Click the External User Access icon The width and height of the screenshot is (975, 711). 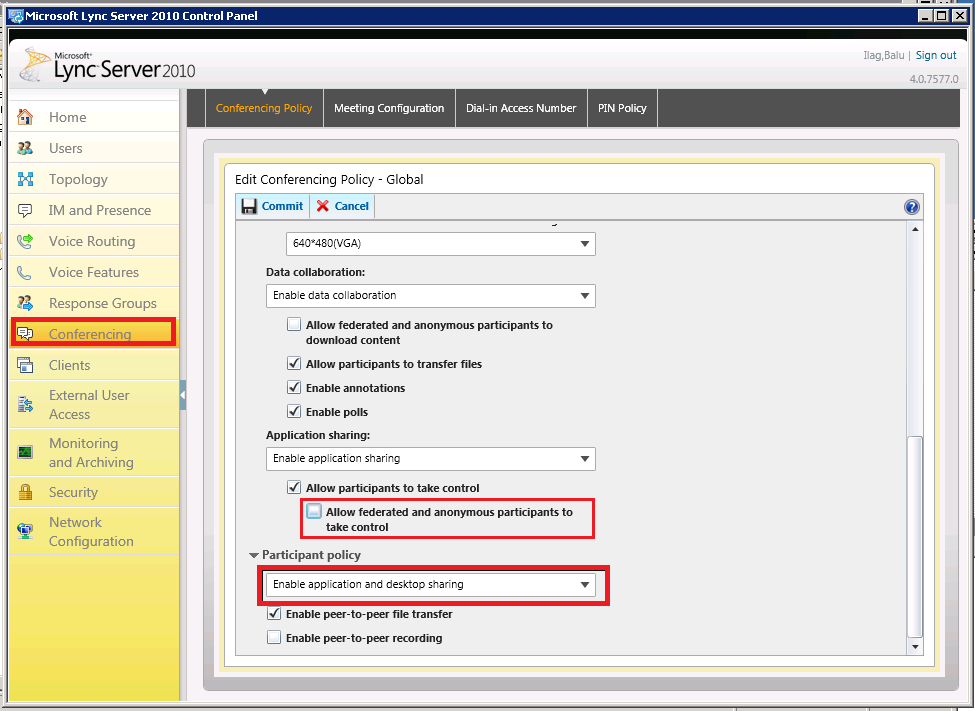click(25, 404)
